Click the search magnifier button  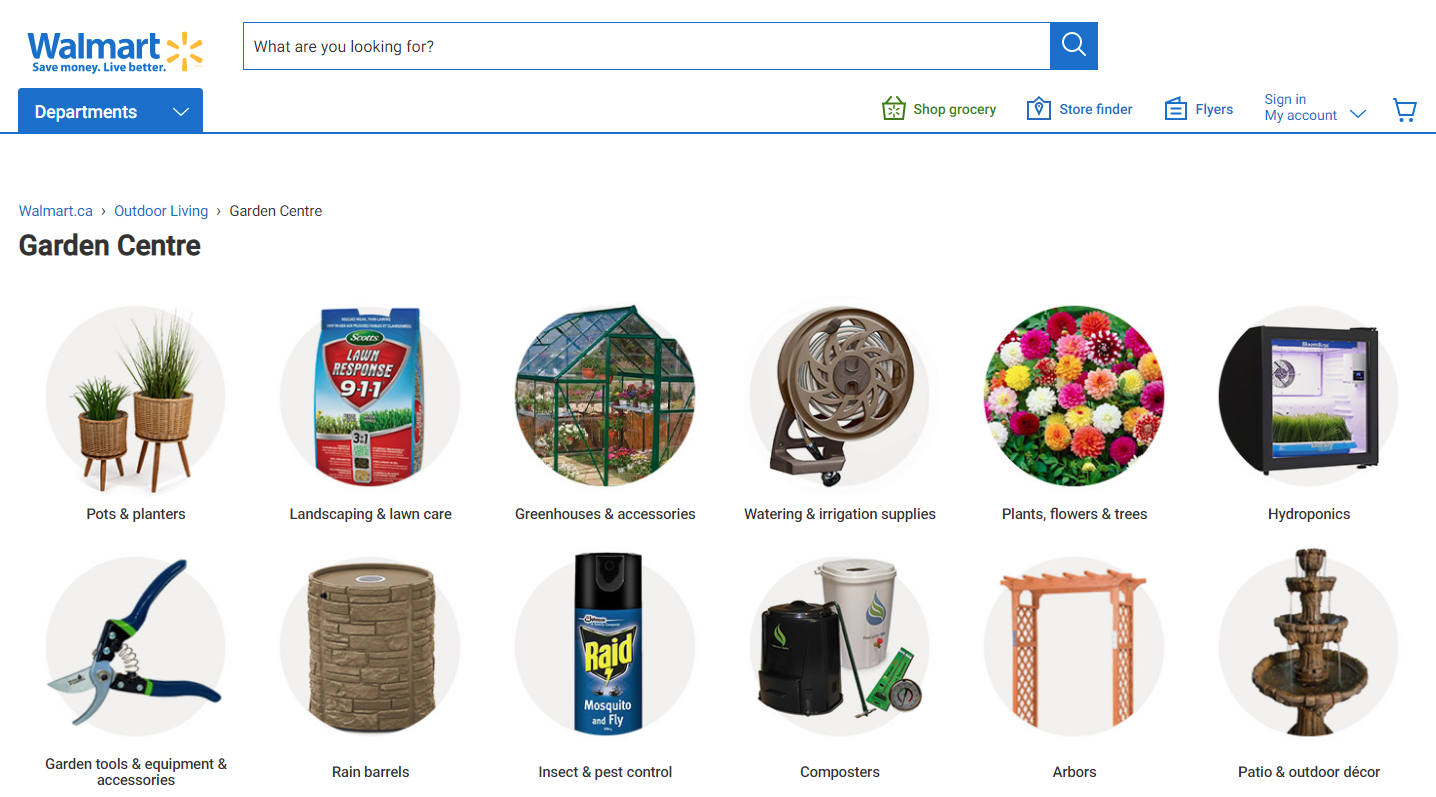(1073, 46)
